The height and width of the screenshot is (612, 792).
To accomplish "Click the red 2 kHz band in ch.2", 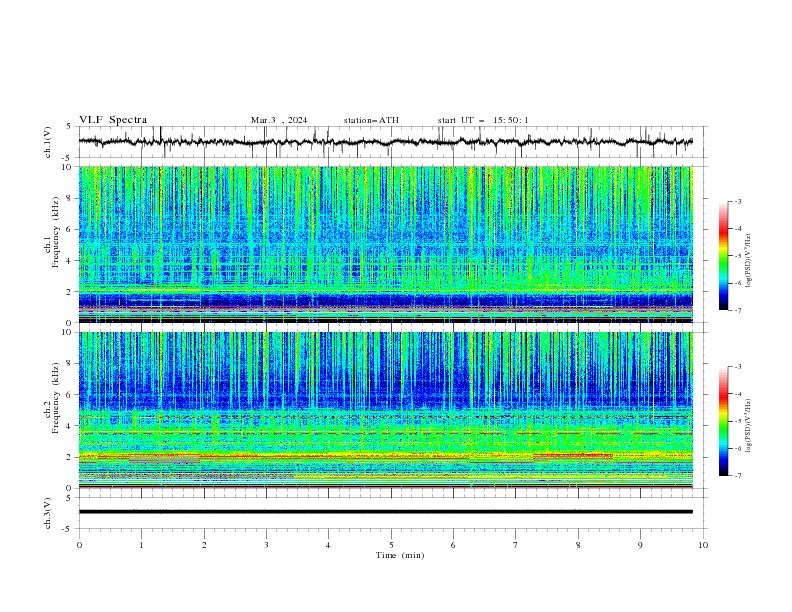I will (385, 456).
